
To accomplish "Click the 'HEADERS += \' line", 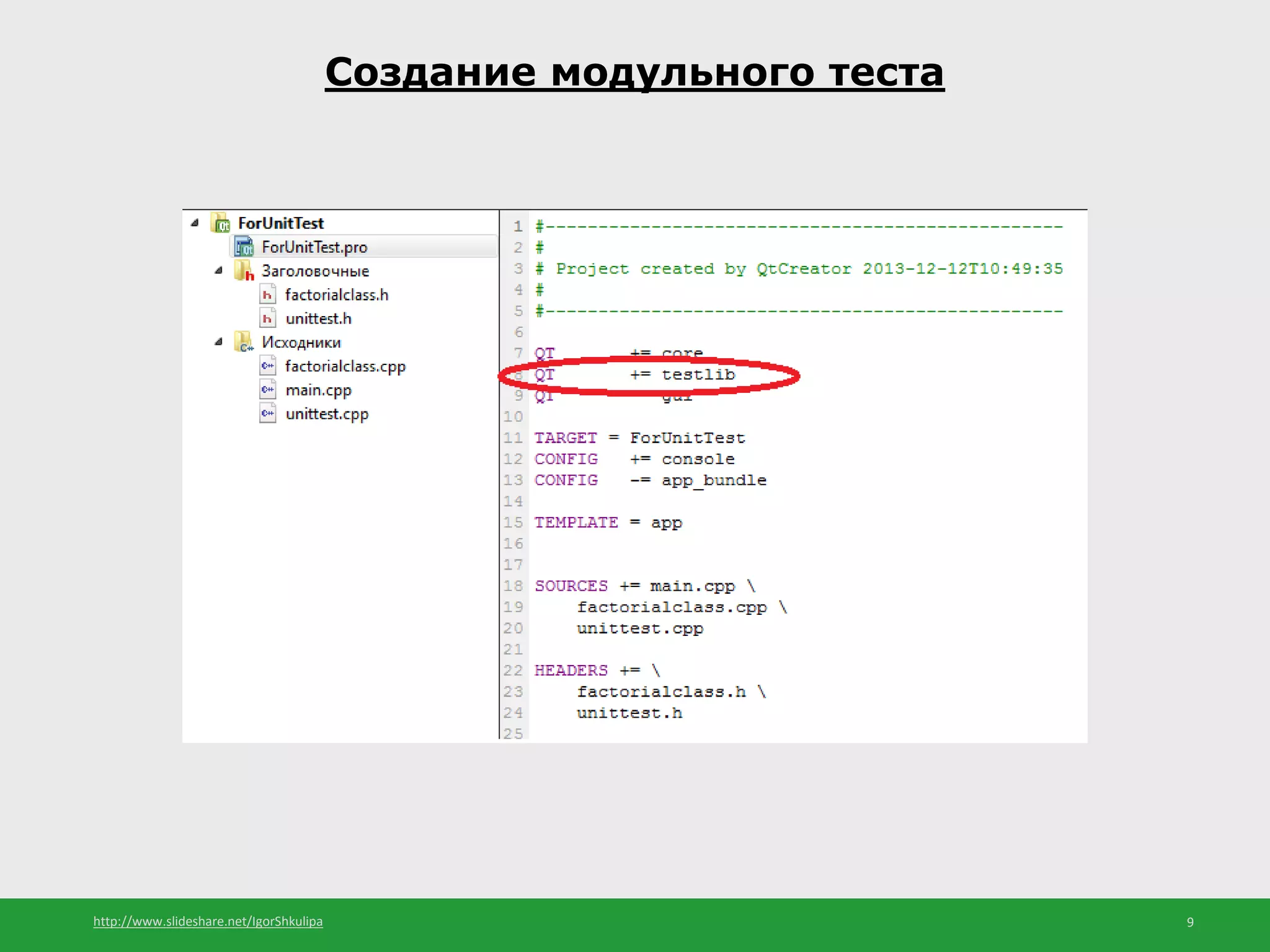I will click(x=598, y=670).
